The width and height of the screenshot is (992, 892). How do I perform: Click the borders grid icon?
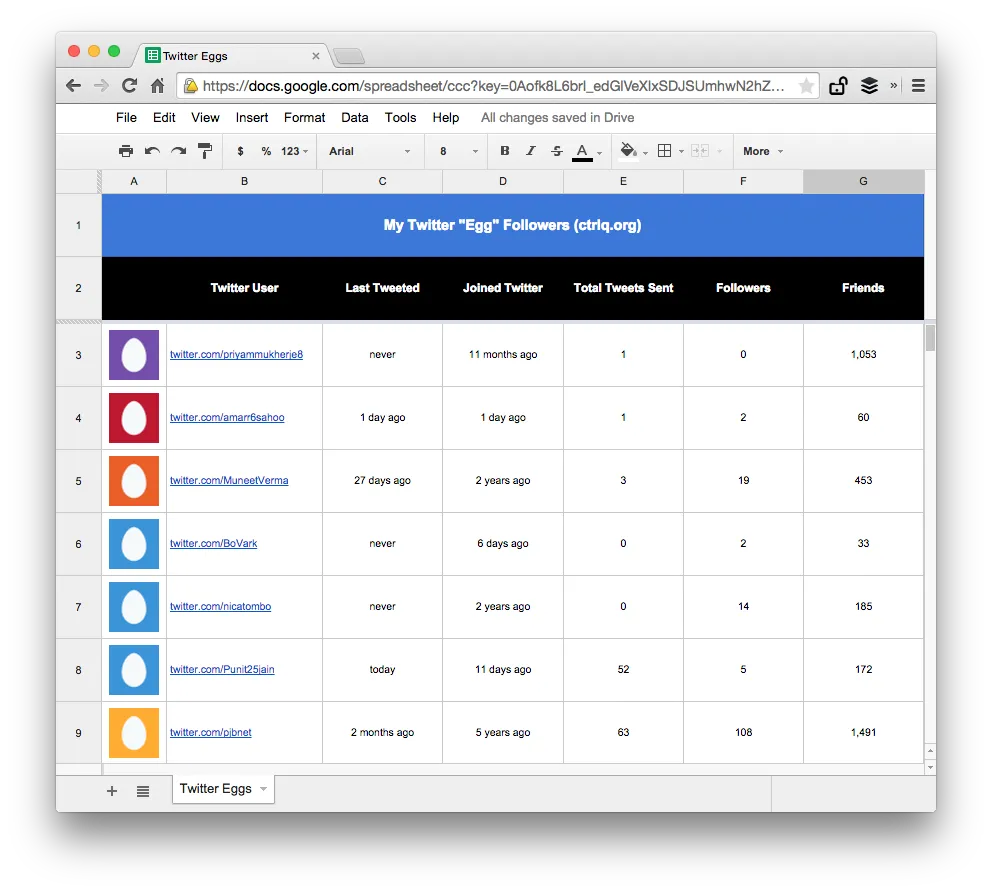tap(665, 151)
